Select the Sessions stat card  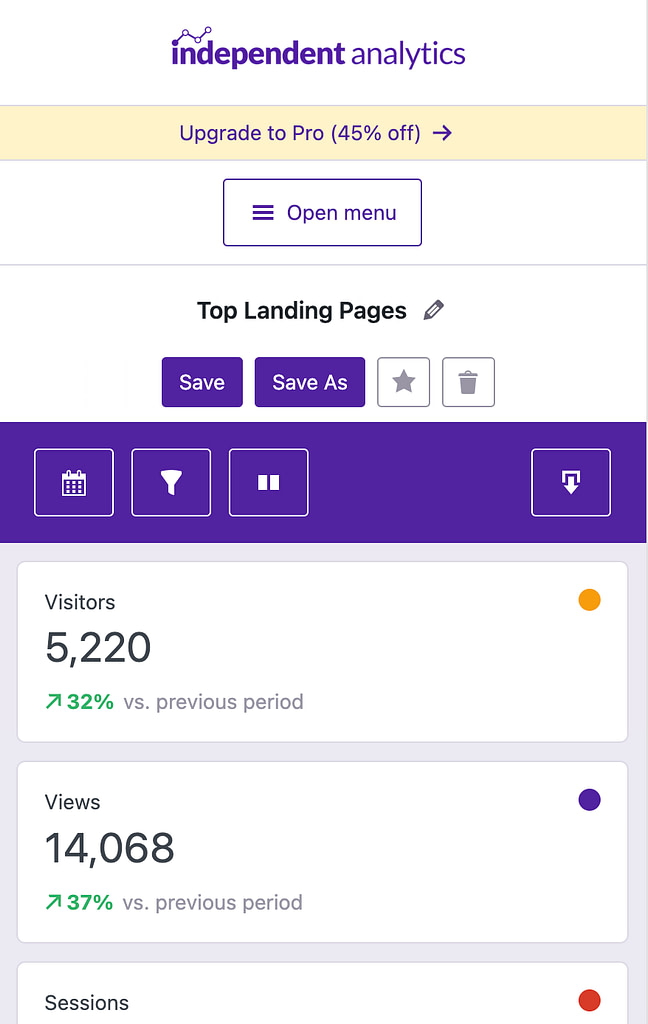point(323,993)
